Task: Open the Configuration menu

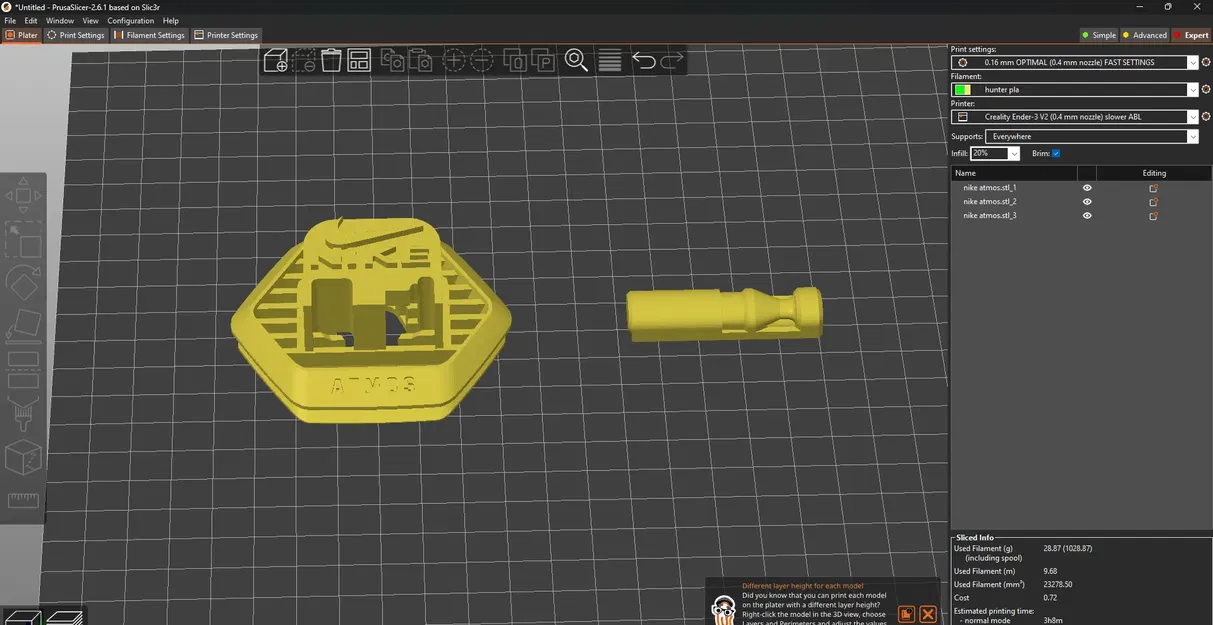Action: (131, 20)
